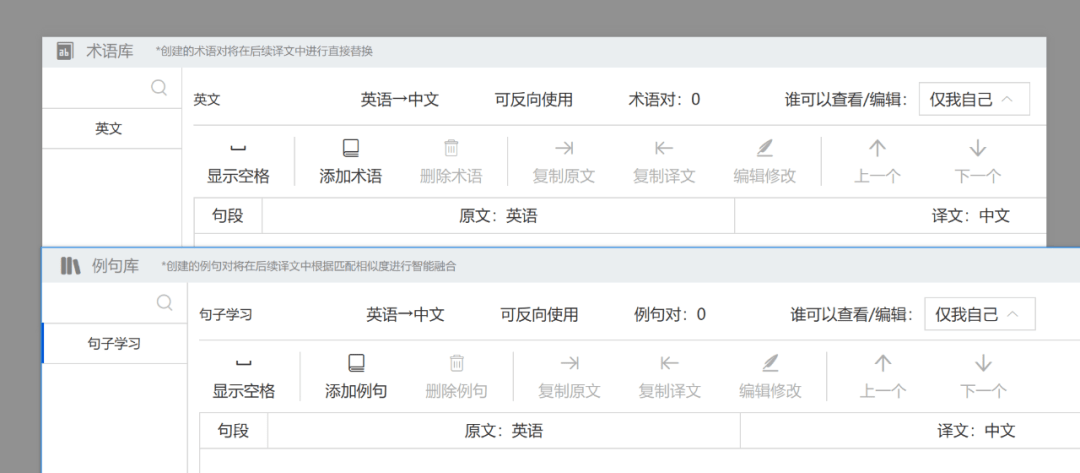Toggle 显示空格 in the 术语库 toolbar
Viewport: 1080px width, 473px height.
(238, 162)
